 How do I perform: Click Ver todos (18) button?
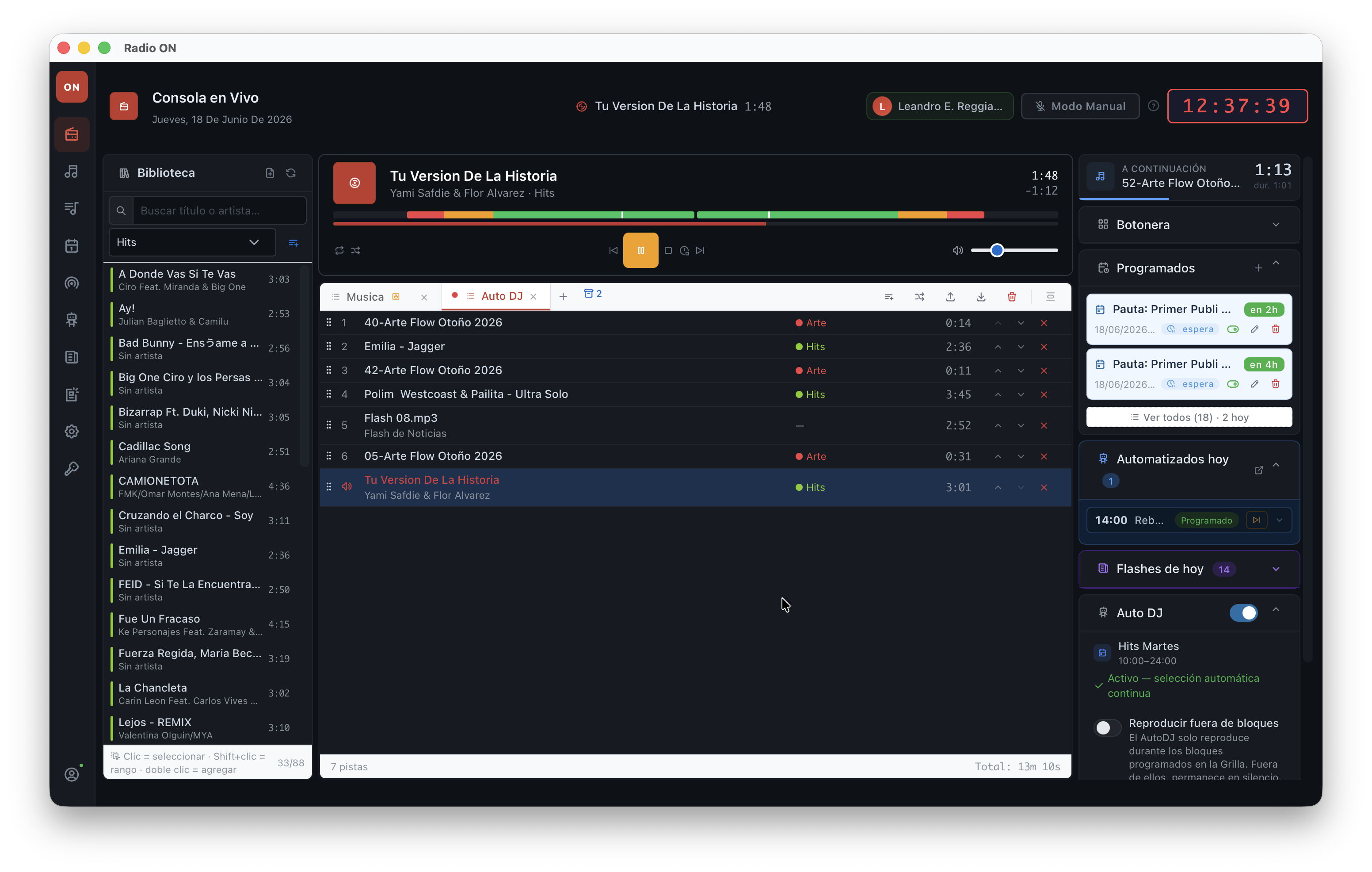(1189, 417)
